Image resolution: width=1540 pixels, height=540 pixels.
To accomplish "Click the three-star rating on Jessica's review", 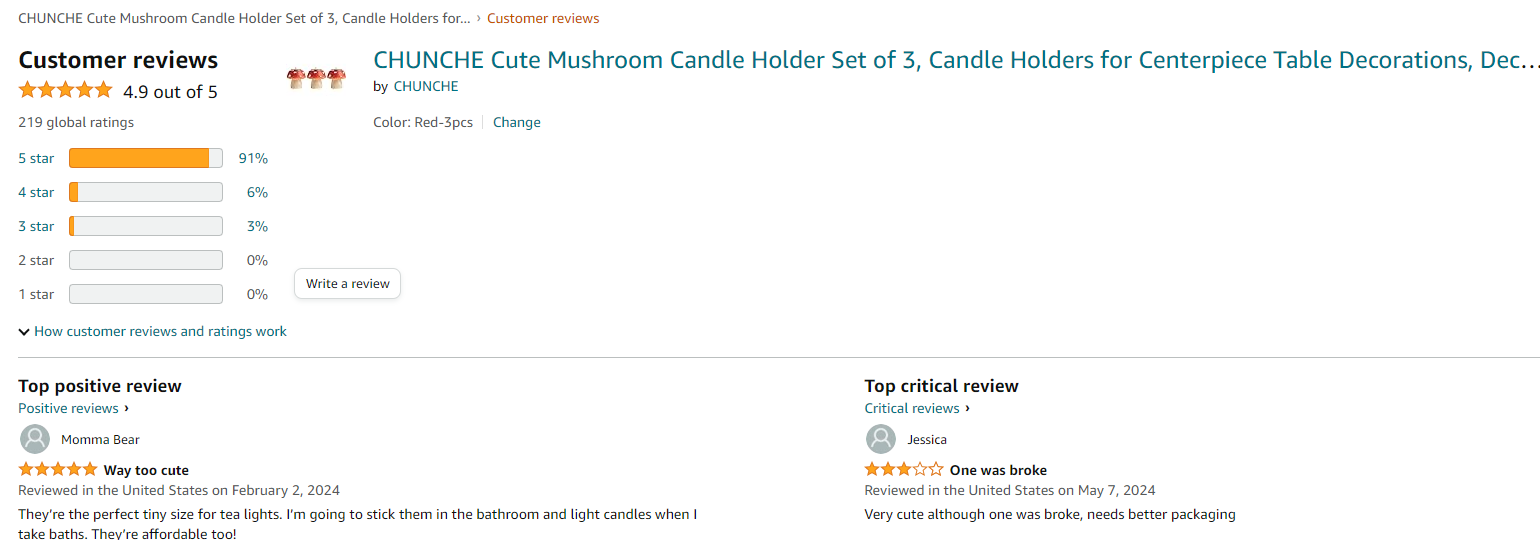I will pyautogui.click(x=904, y=470).
